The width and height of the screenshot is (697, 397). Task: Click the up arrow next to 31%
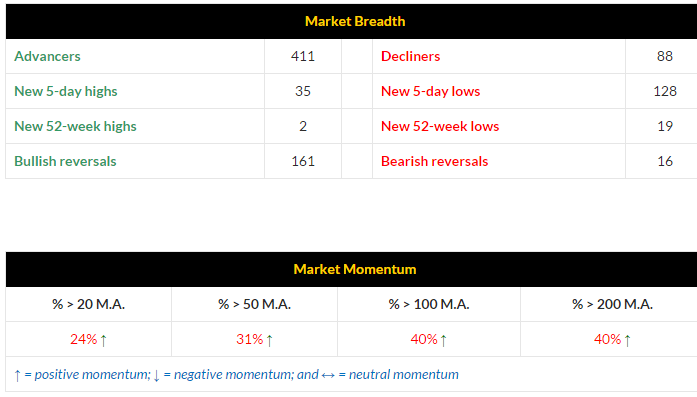[269, 340]
